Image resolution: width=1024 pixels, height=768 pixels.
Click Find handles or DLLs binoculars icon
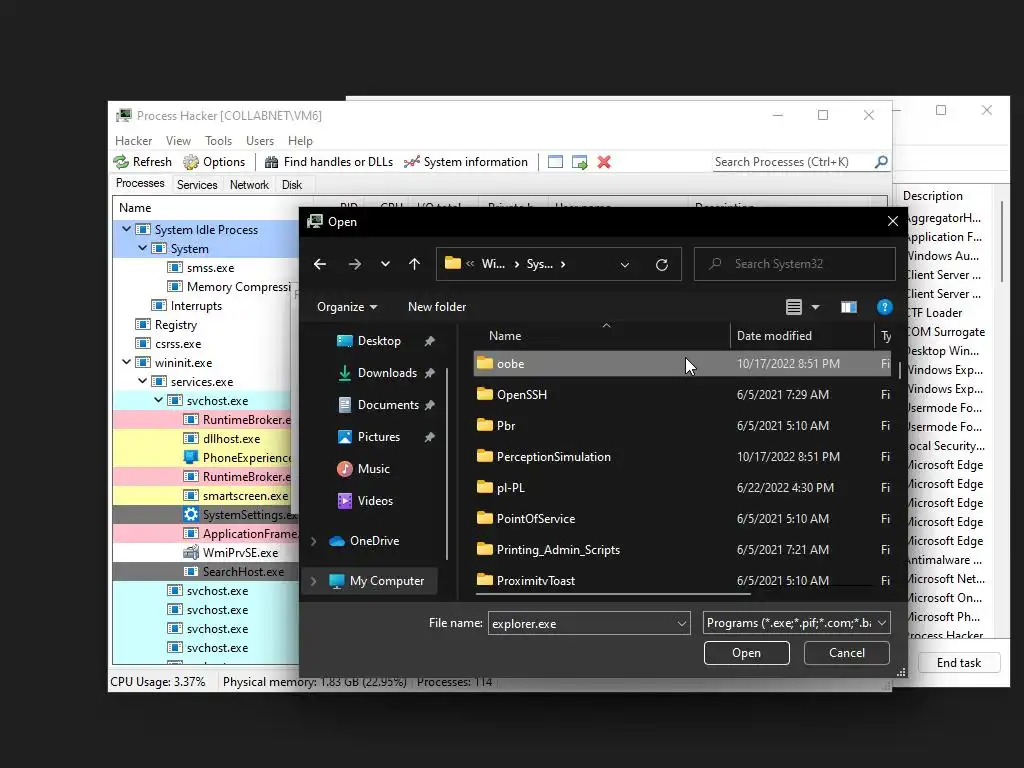272,162
